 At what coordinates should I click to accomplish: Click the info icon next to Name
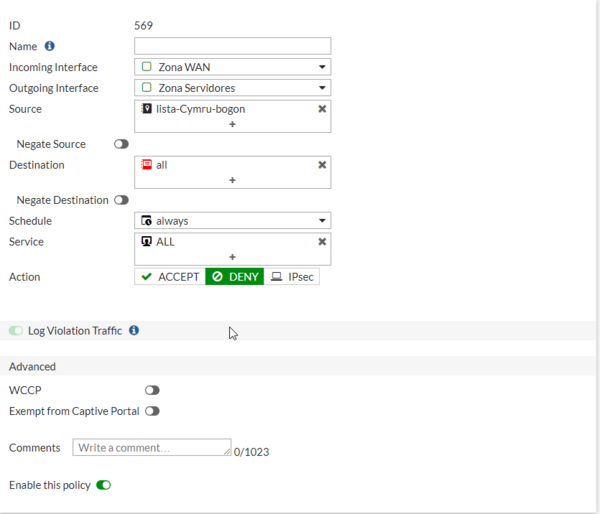tap(50, 46)
